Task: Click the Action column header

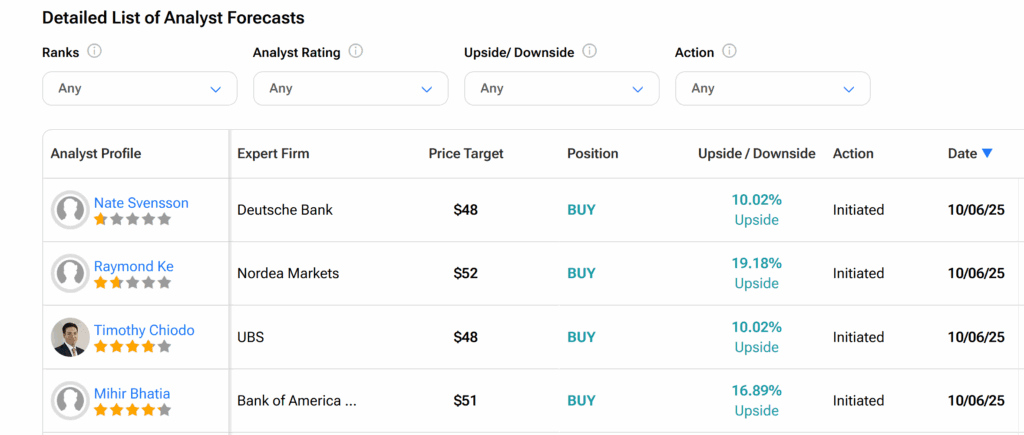Action: click(x=853, y=153)
